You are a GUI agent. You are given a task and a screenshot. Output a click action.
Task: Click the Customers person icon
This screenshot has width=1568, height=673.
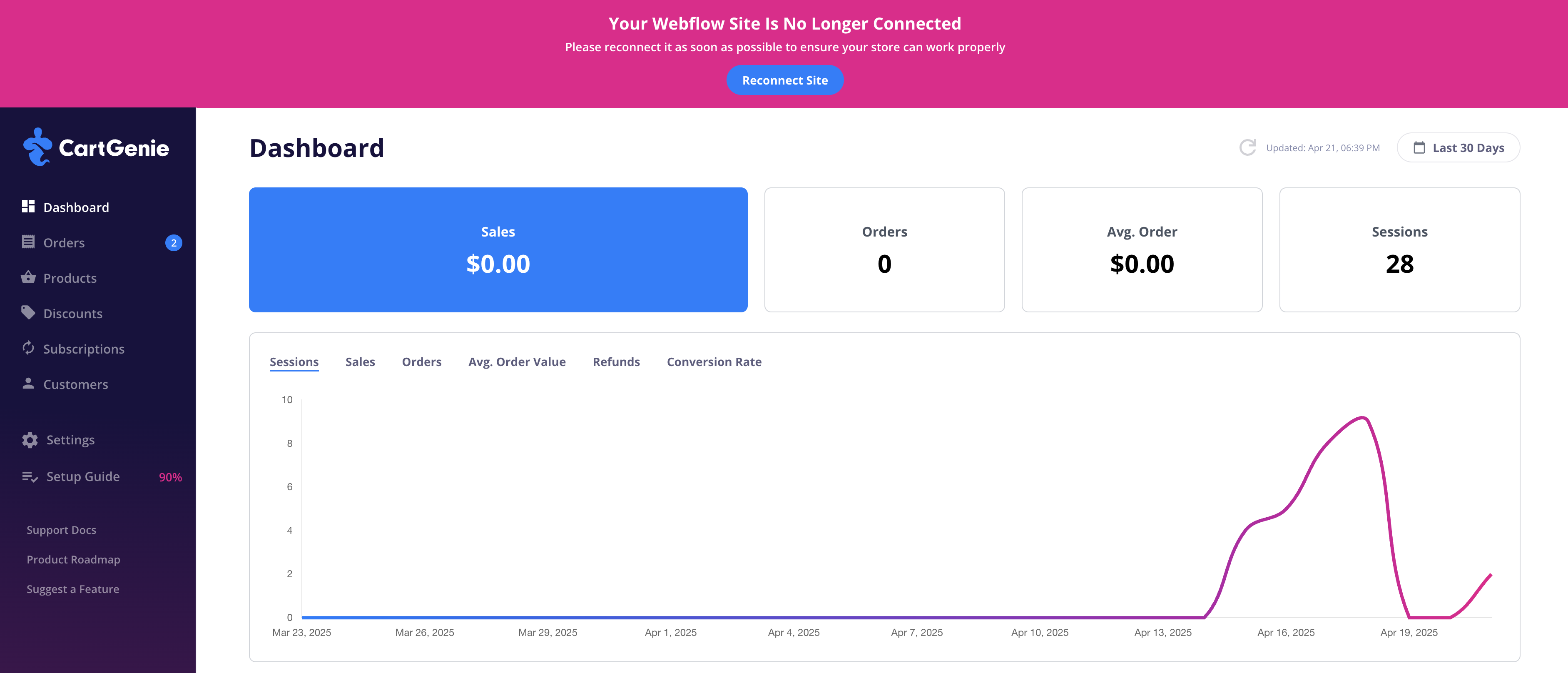pos(28,383)
